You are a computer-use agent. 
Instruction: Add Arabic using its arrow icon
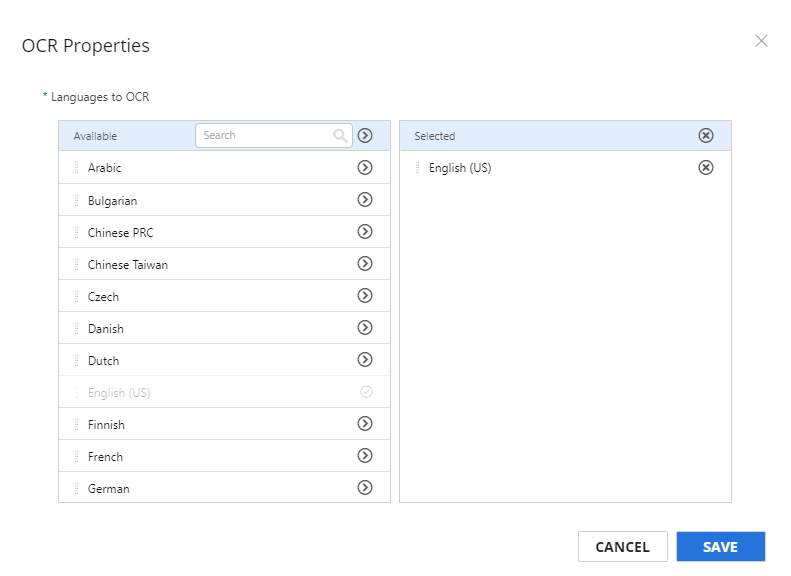pos(365,167)
